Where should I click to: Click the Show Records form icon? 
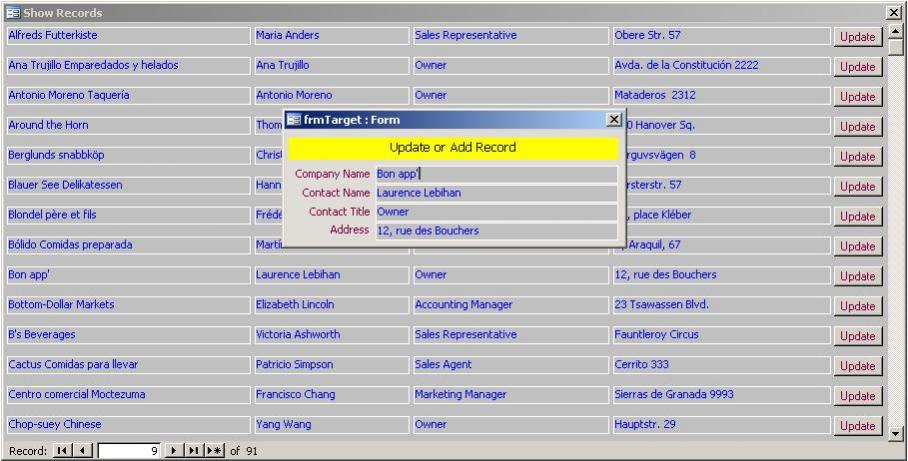[x=13, y=13]
